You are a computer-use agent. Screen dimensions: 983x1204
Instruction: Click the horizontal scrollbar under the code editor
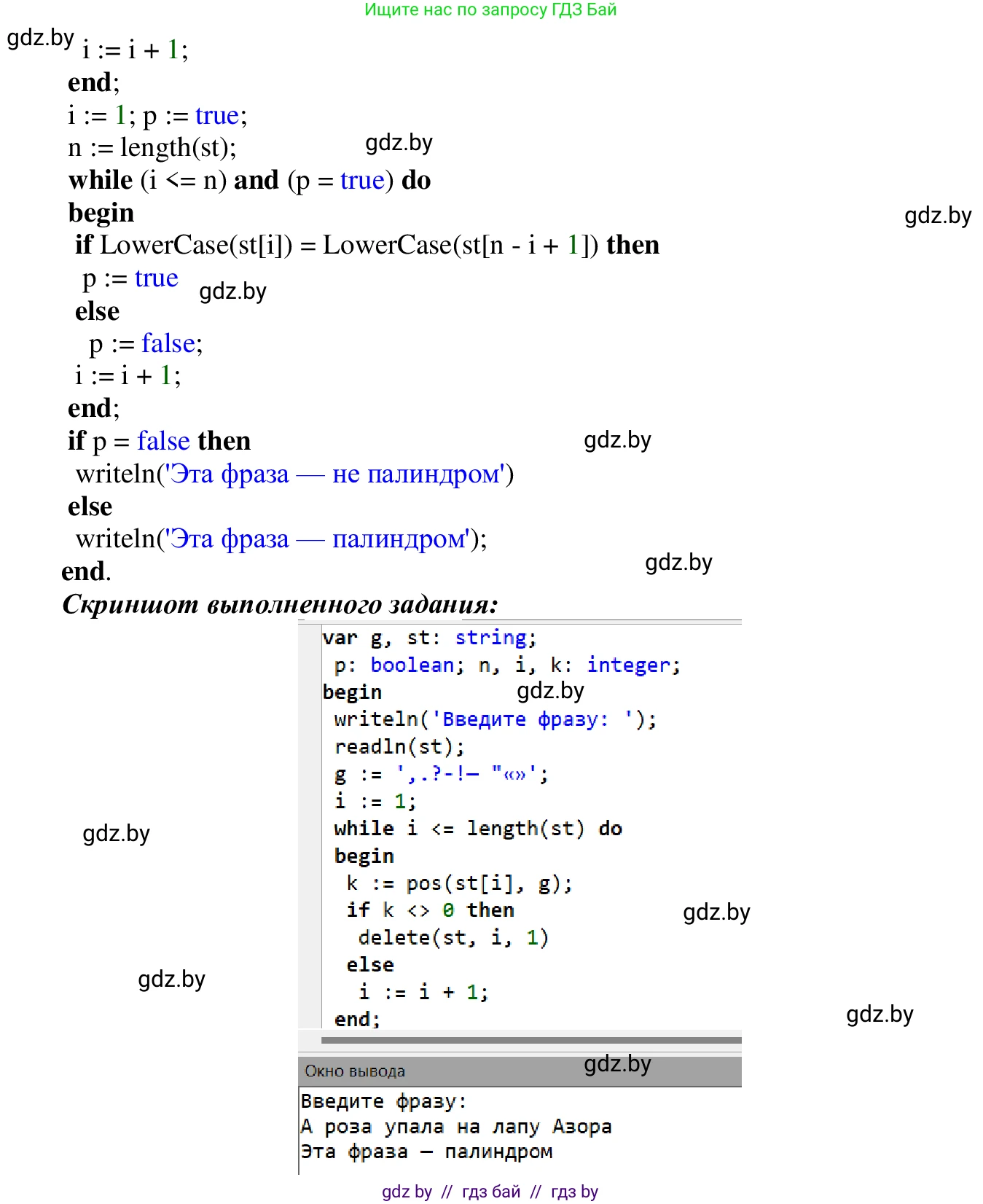(530, 1040)
